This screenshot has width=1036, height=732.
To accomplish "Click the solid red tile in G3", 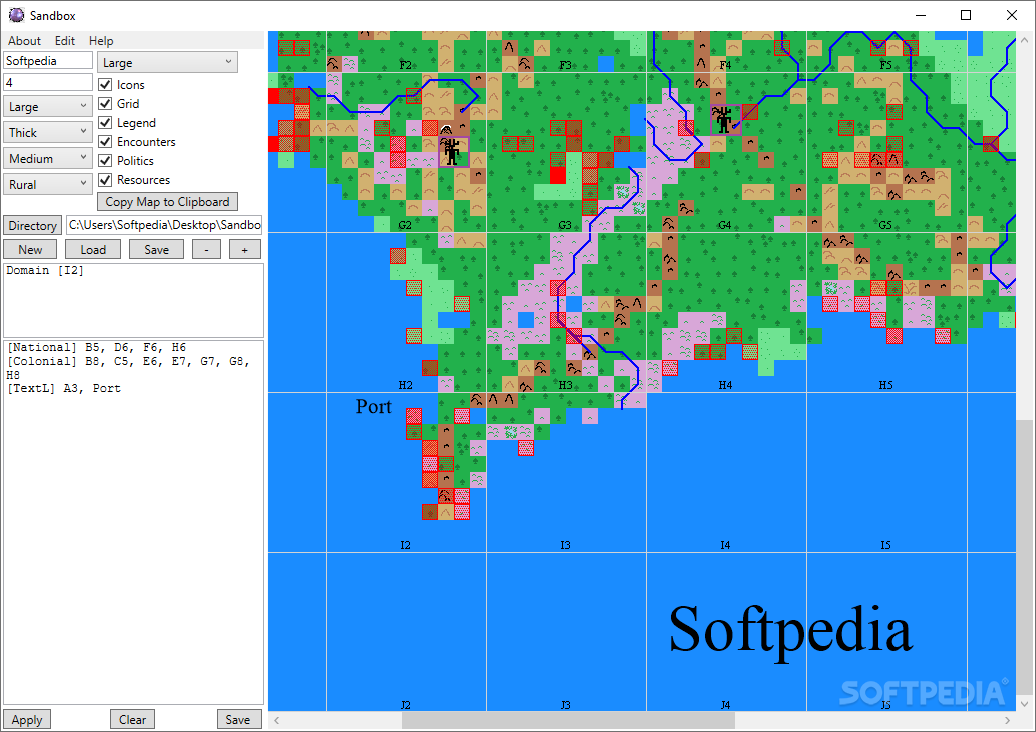I will (x=558, y=175).
